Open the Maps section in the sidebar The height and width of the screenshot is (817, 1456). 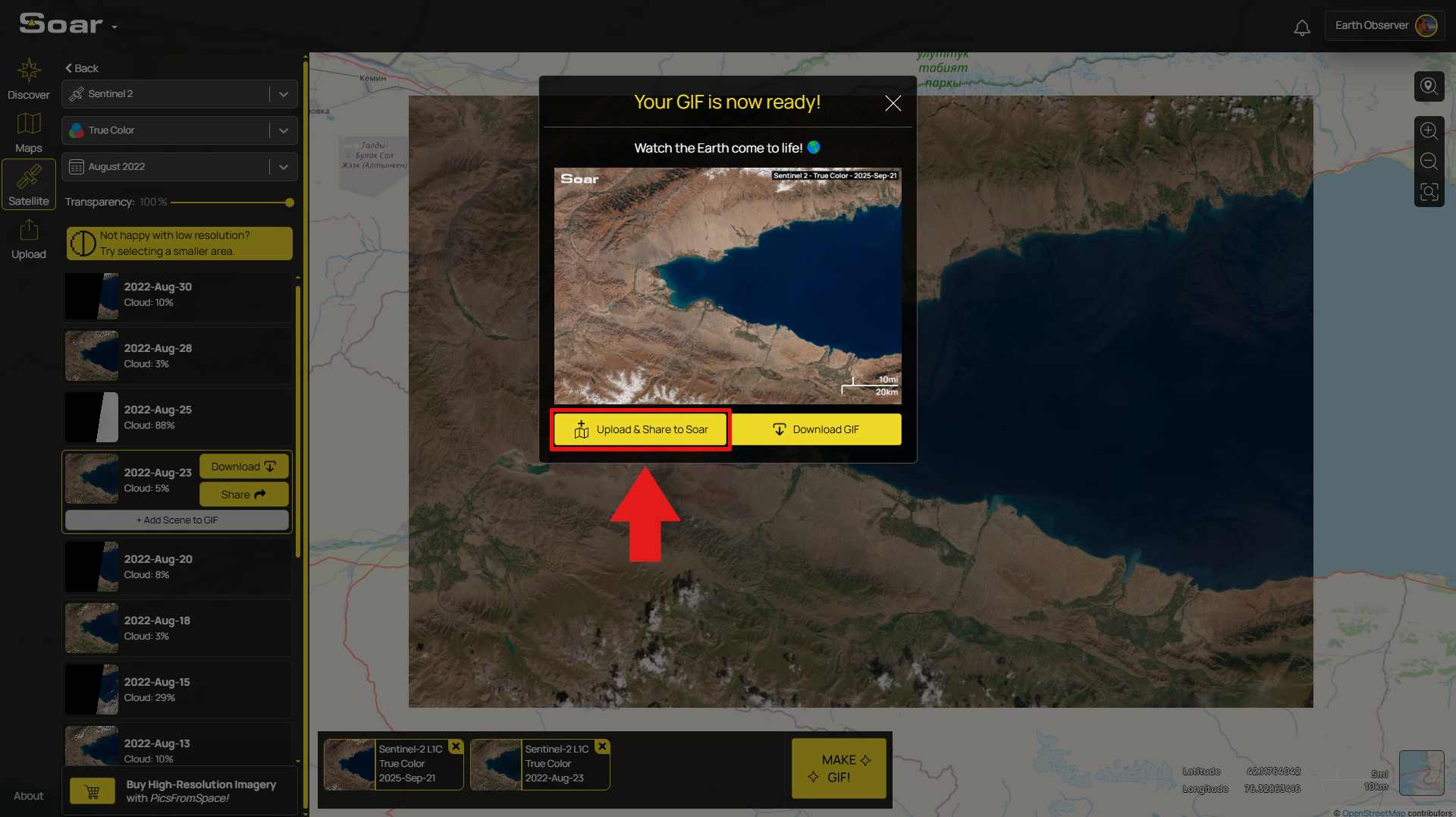(x=29, y=133)
